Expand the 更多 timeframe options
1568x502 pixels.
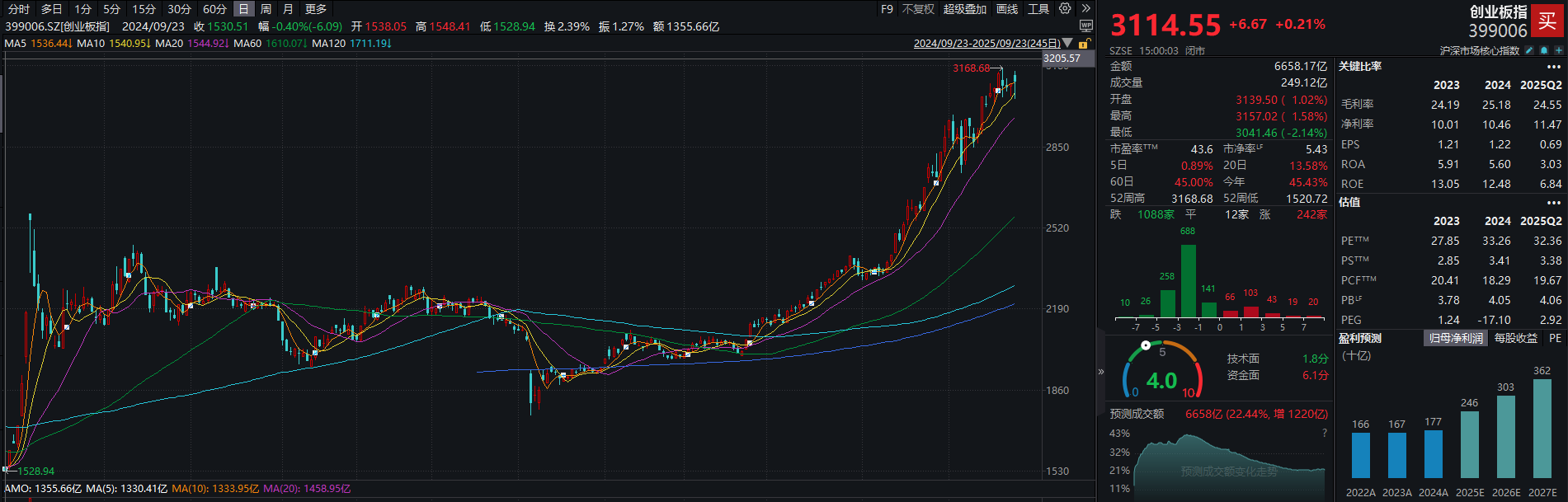click(316, 9)
